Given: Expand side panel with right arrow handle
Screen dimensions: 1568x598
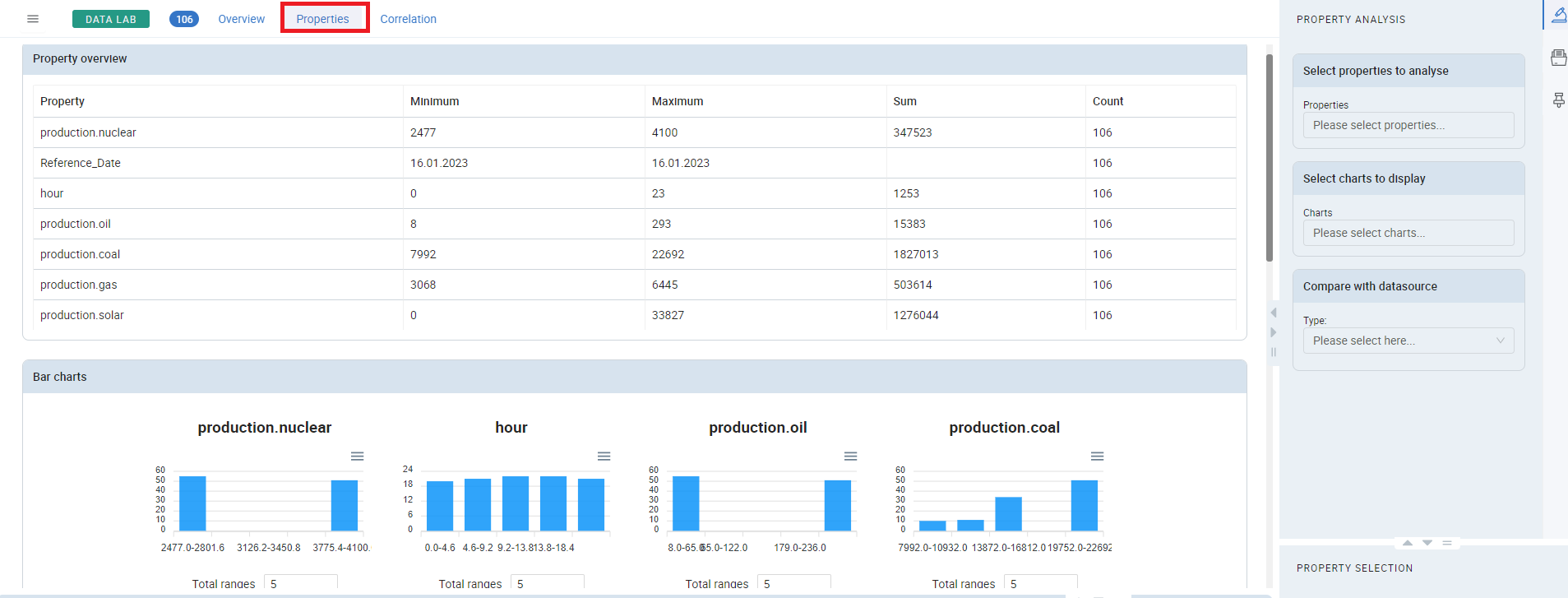Looking at the screenshot, I should [x=1274, y=332].
